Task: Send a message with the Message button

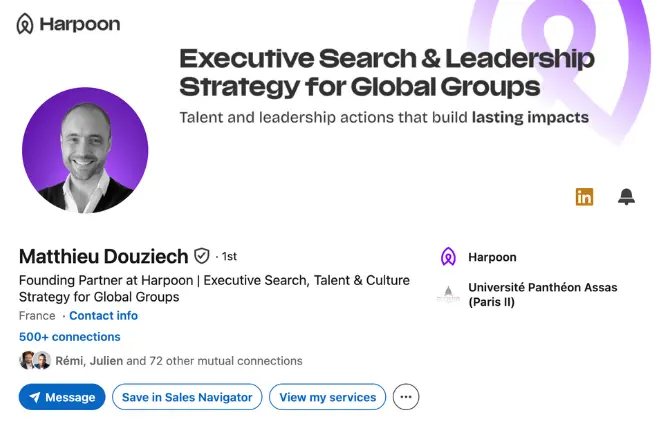Action: 62,397
